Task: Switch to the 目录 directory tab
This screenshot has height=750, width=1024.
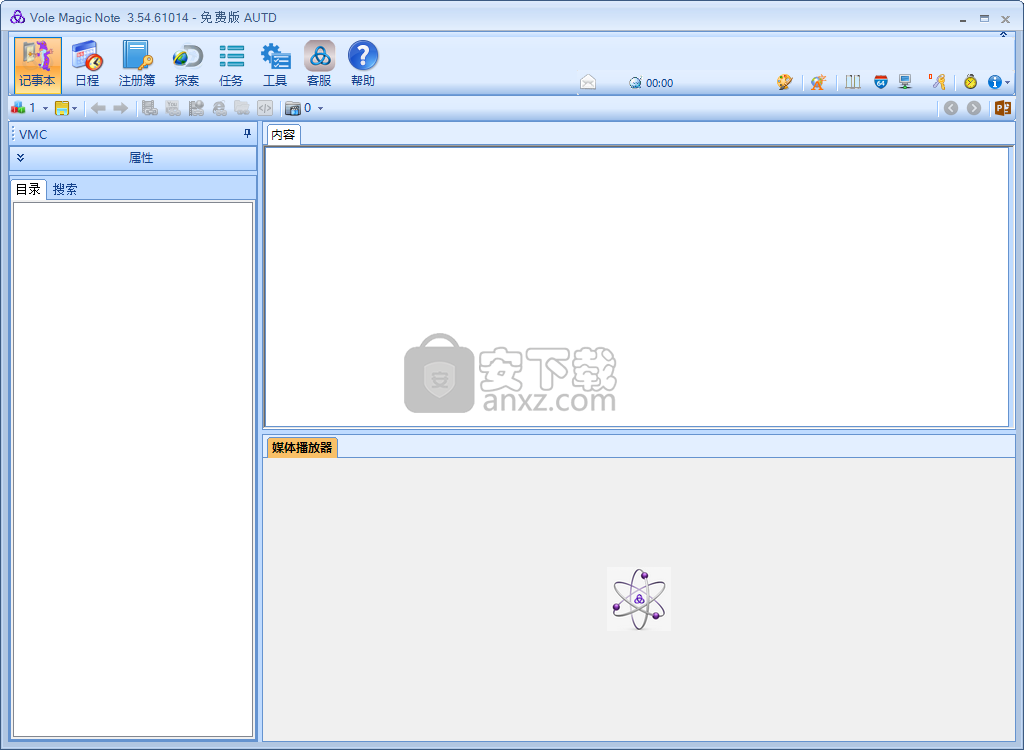Action: [29, 189]
